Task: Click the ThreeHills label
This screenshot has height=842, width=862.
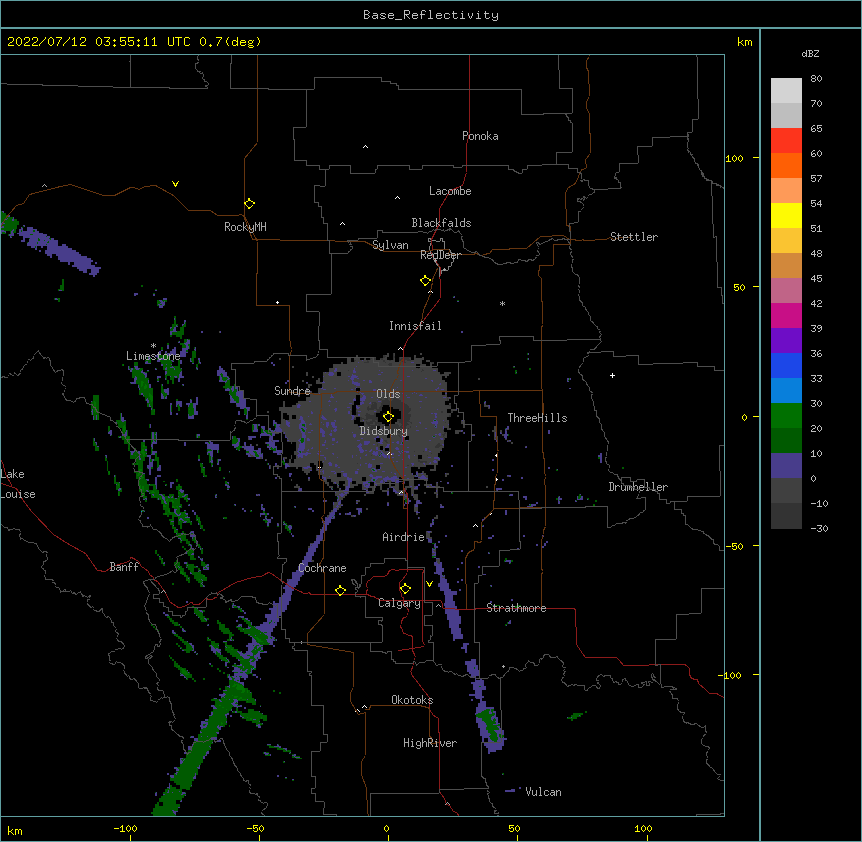Action: (537, 418)
